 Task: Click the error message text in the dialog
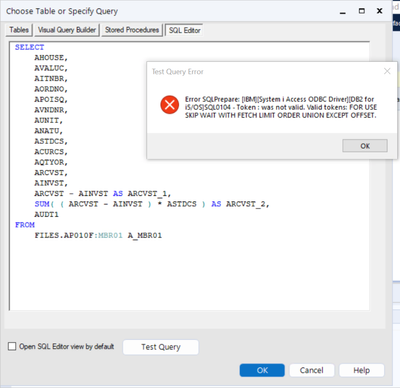281,107
